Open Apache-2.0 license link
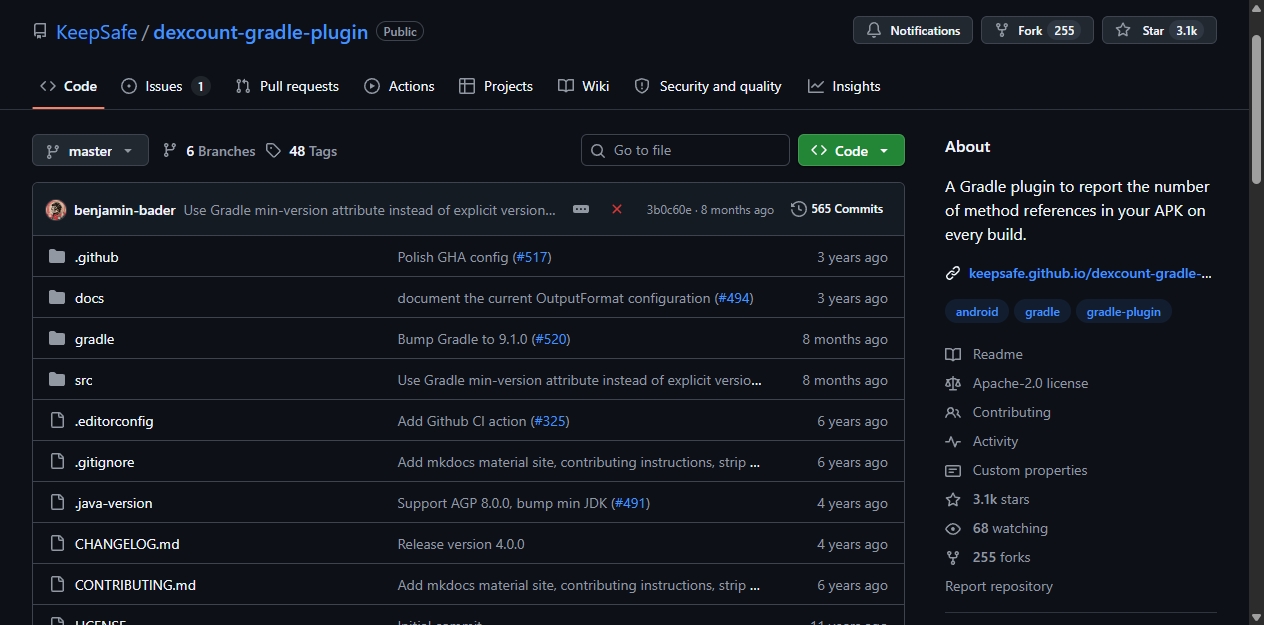 1017,383
